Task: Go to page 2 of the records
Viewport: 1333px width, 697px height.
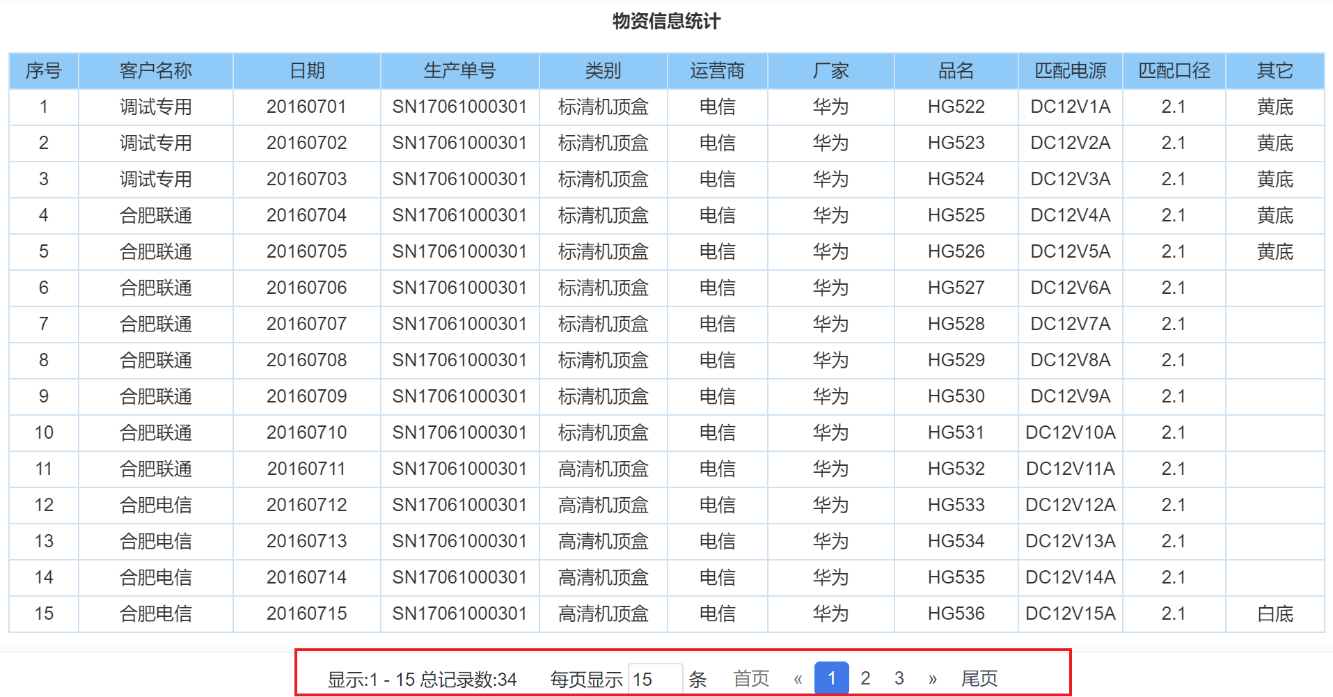Action: (x=865, y=679)
